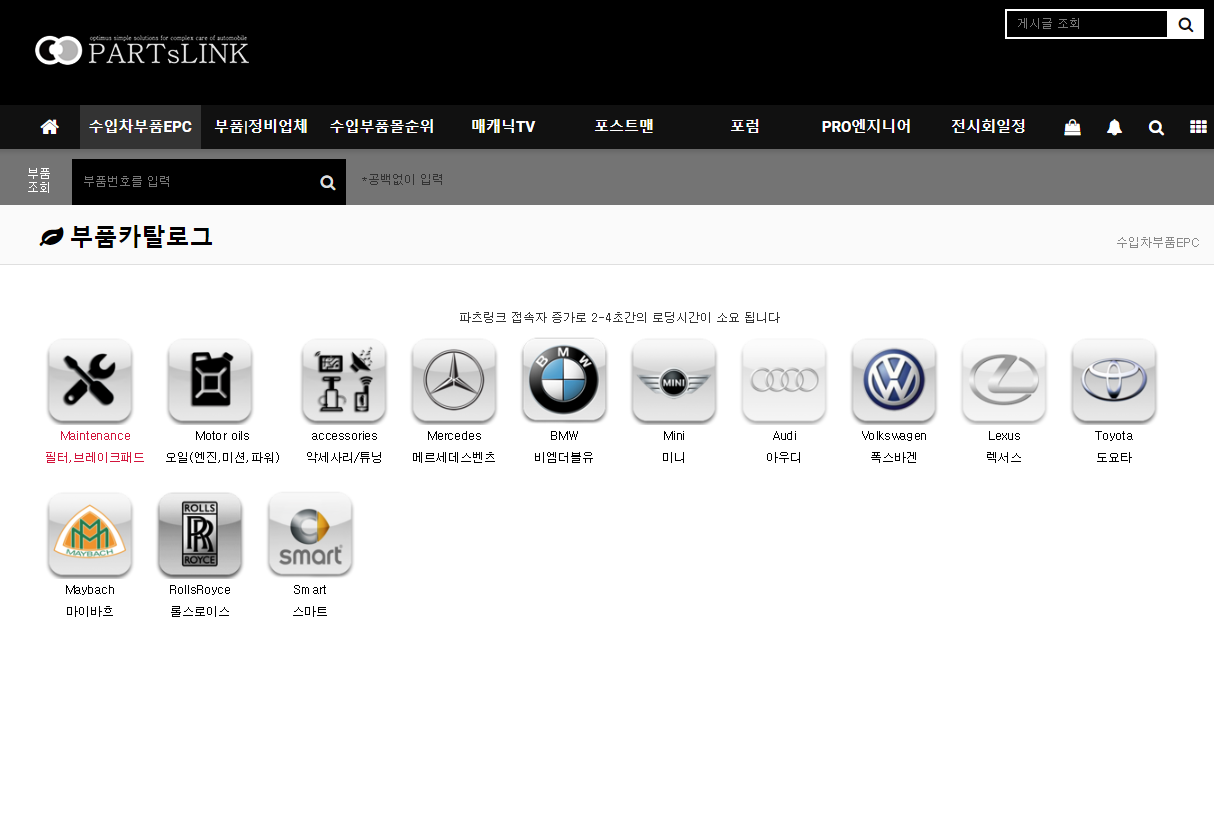1214x835 pixels.
Task: Click the 미니 text link
Action: point(674,457)
